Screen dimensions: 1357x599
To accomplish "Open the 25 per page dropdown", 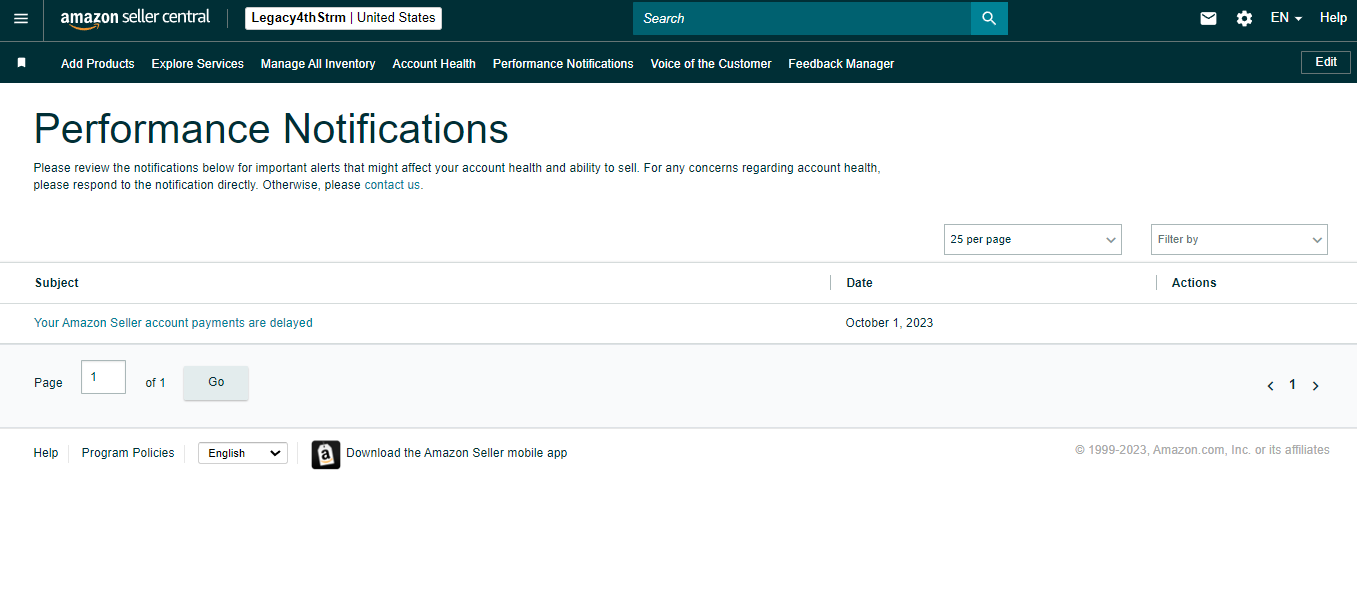I will tap(1033, 240).
